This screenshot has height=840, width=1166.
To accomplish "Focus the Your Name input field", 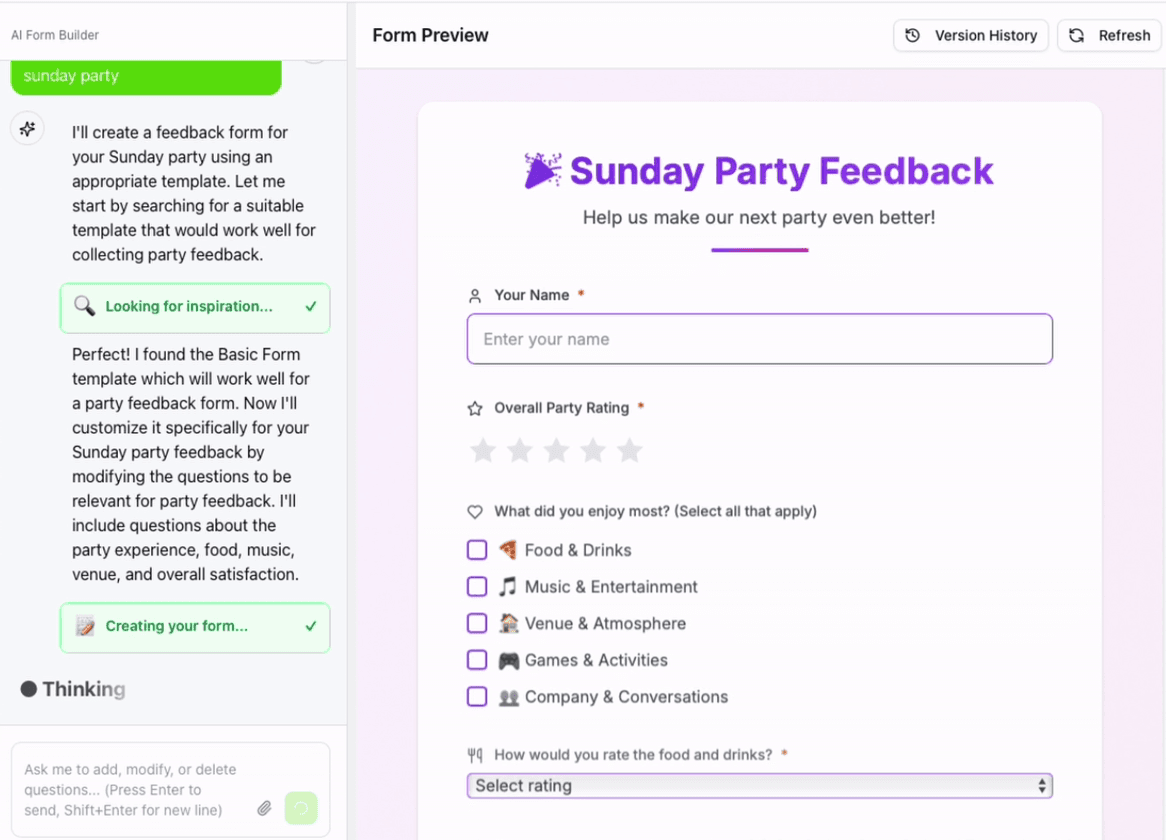I will (x=759, y=339).
